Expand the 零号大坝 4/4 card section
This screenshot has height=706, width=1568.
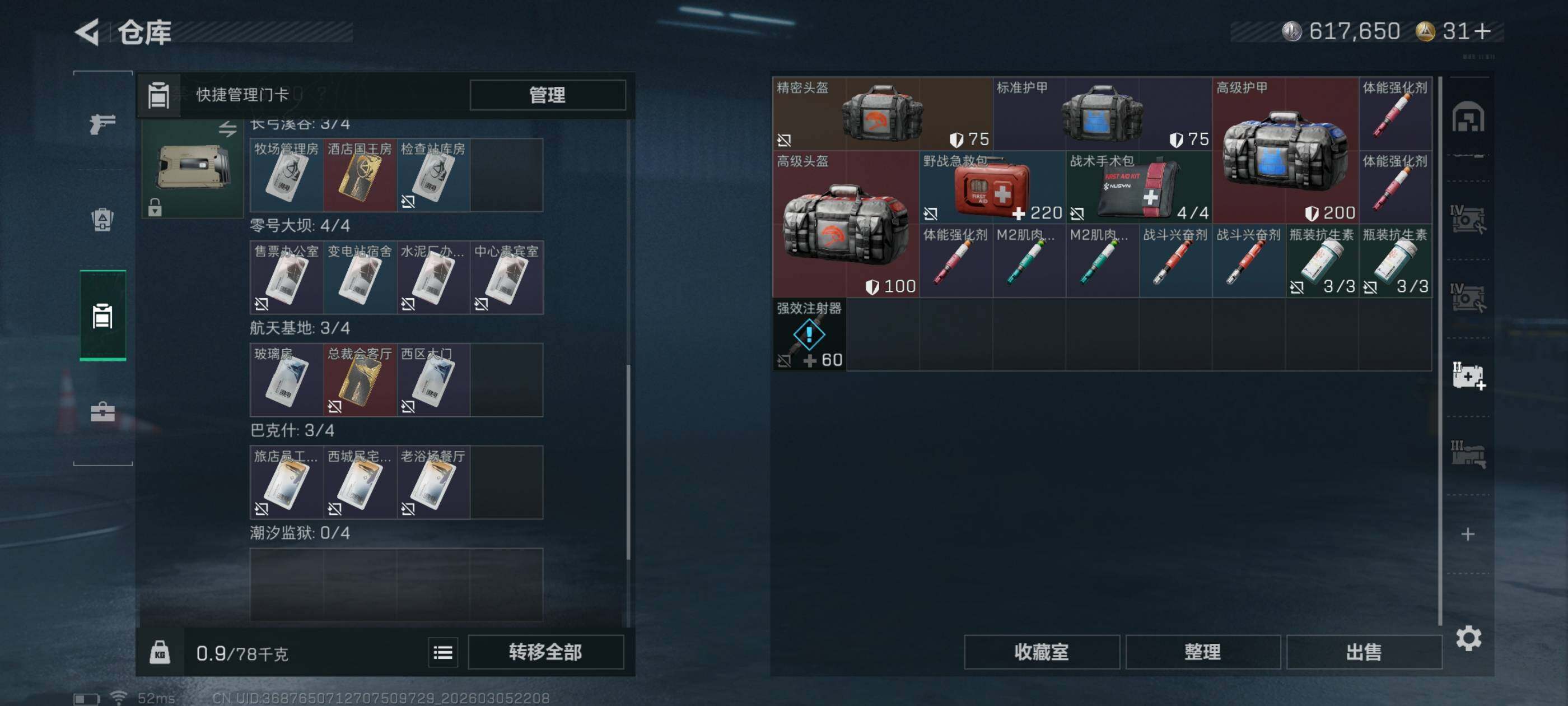[x=300, y=225]
